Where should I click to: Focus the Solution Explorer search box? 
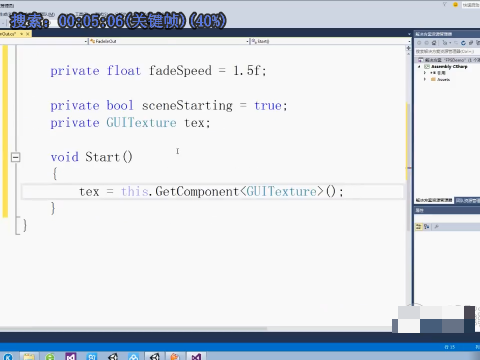coord(447,51)
